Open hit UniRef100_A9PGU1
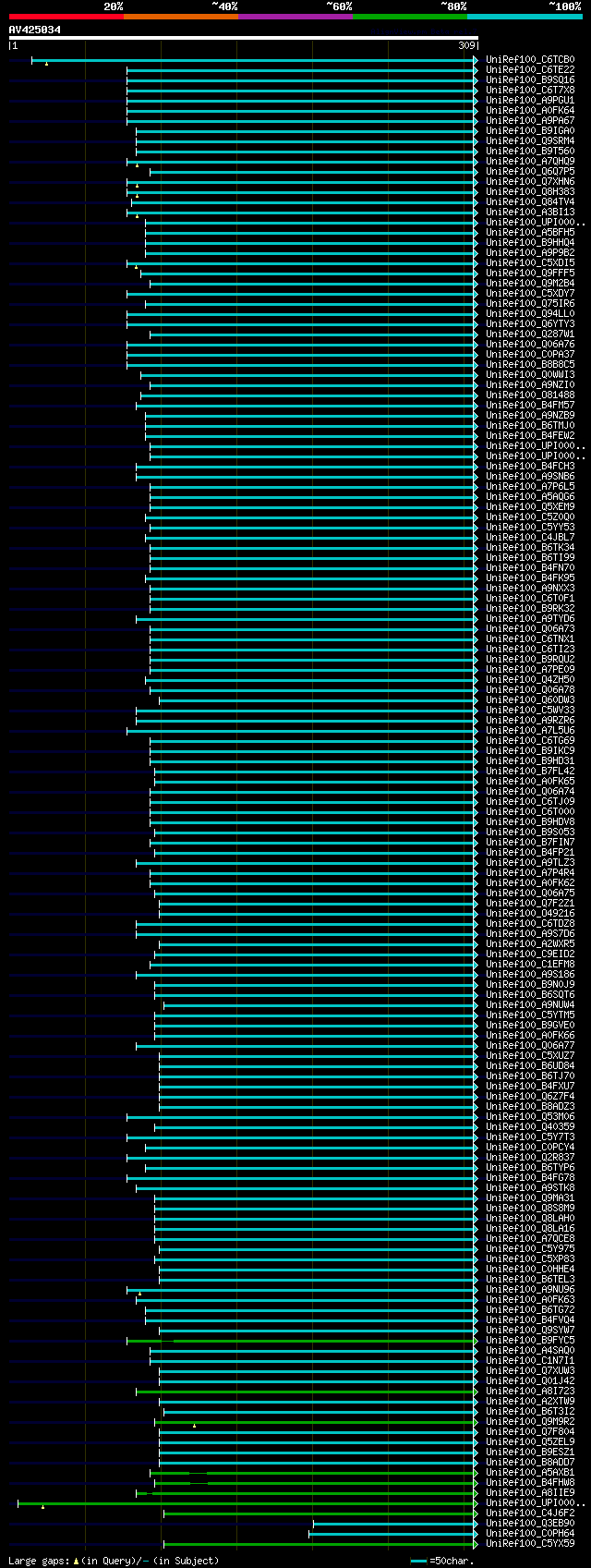The height and width of the screenshot is (1568, 591). (530, 101)
